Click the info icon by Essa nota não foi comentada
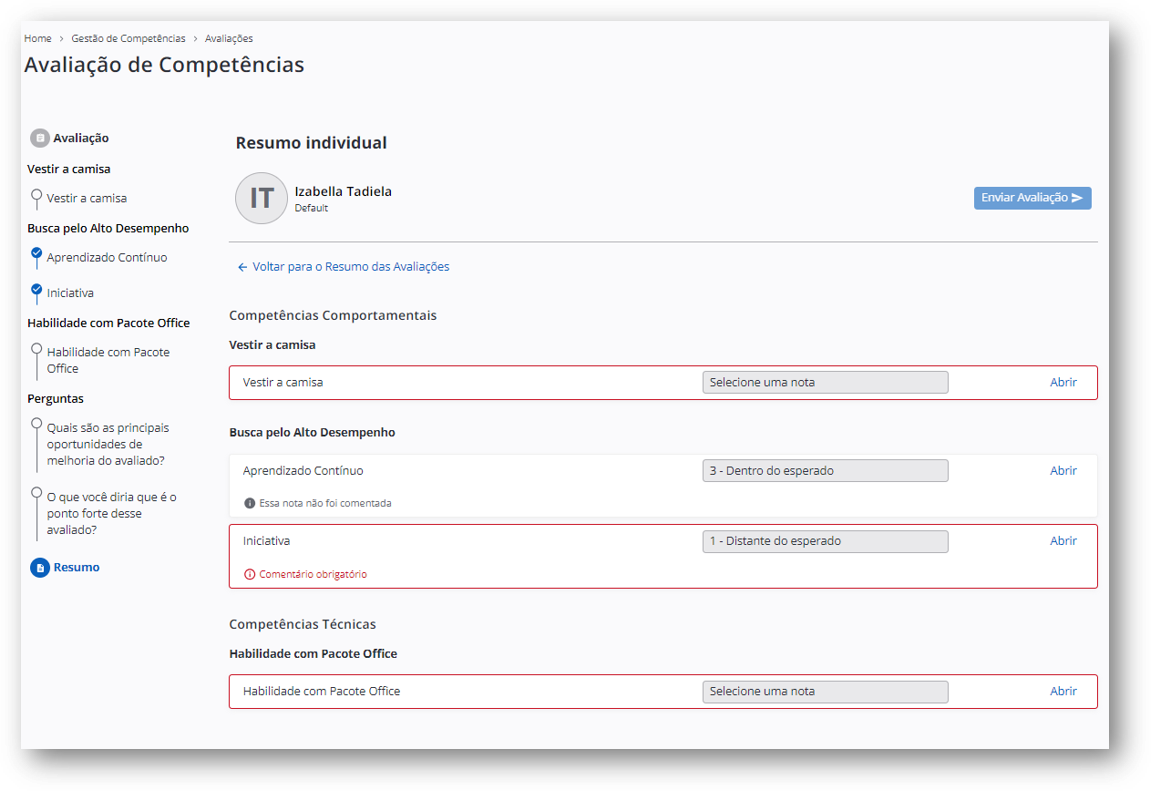The image size is (1151, 791). point(250,503)
